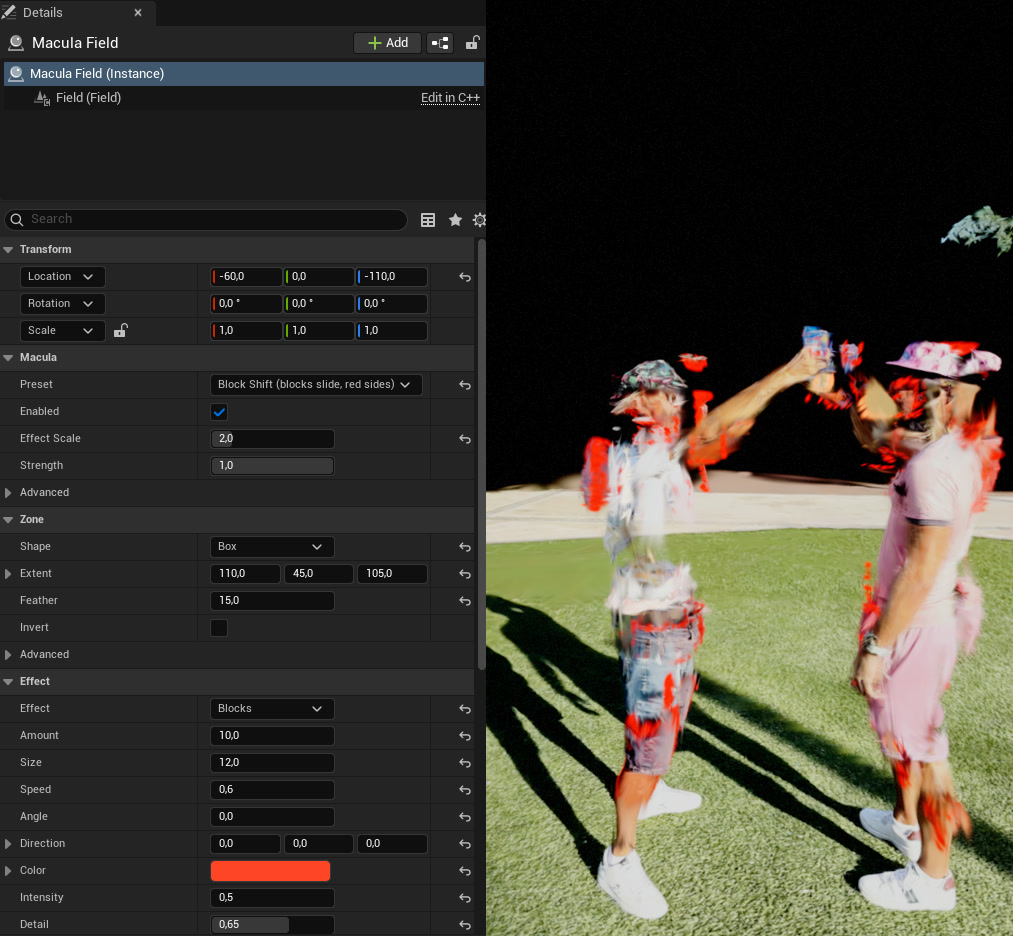Click the Extent X field 110,0
The height and width of the screenshot is (936, 1013).
pos(245,574)
